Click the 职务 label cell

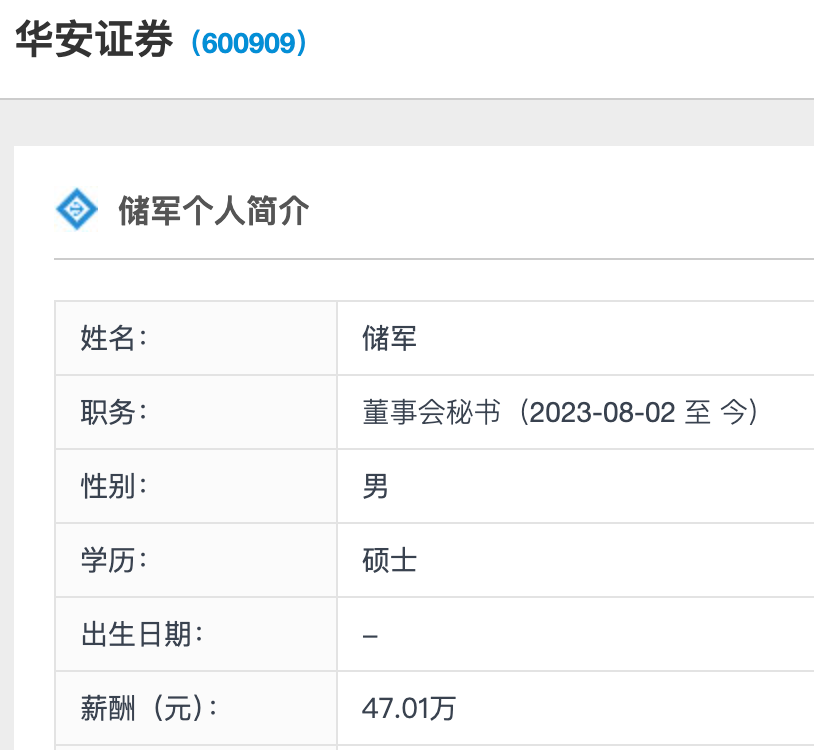pos(196,412)
